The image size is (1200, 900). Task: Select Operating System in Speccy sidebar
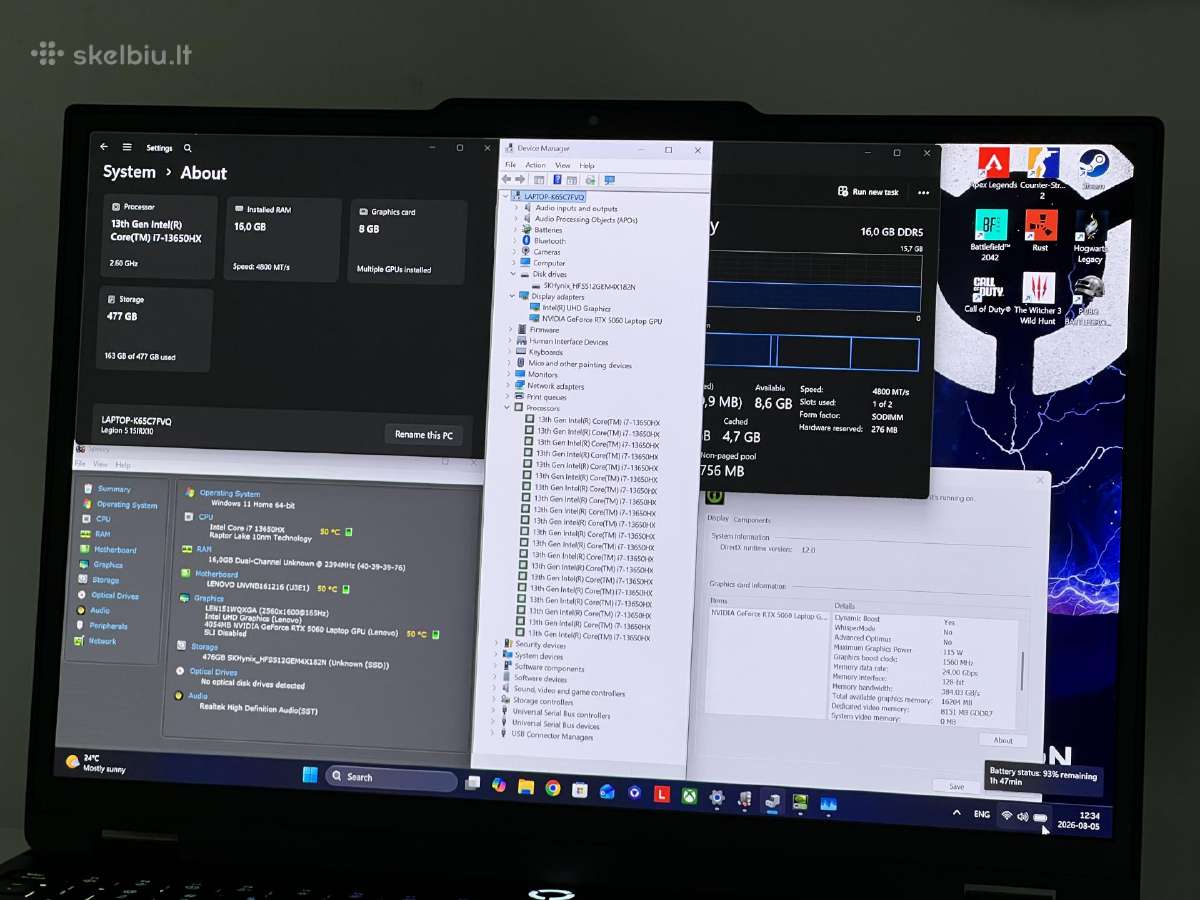[119, 504]
